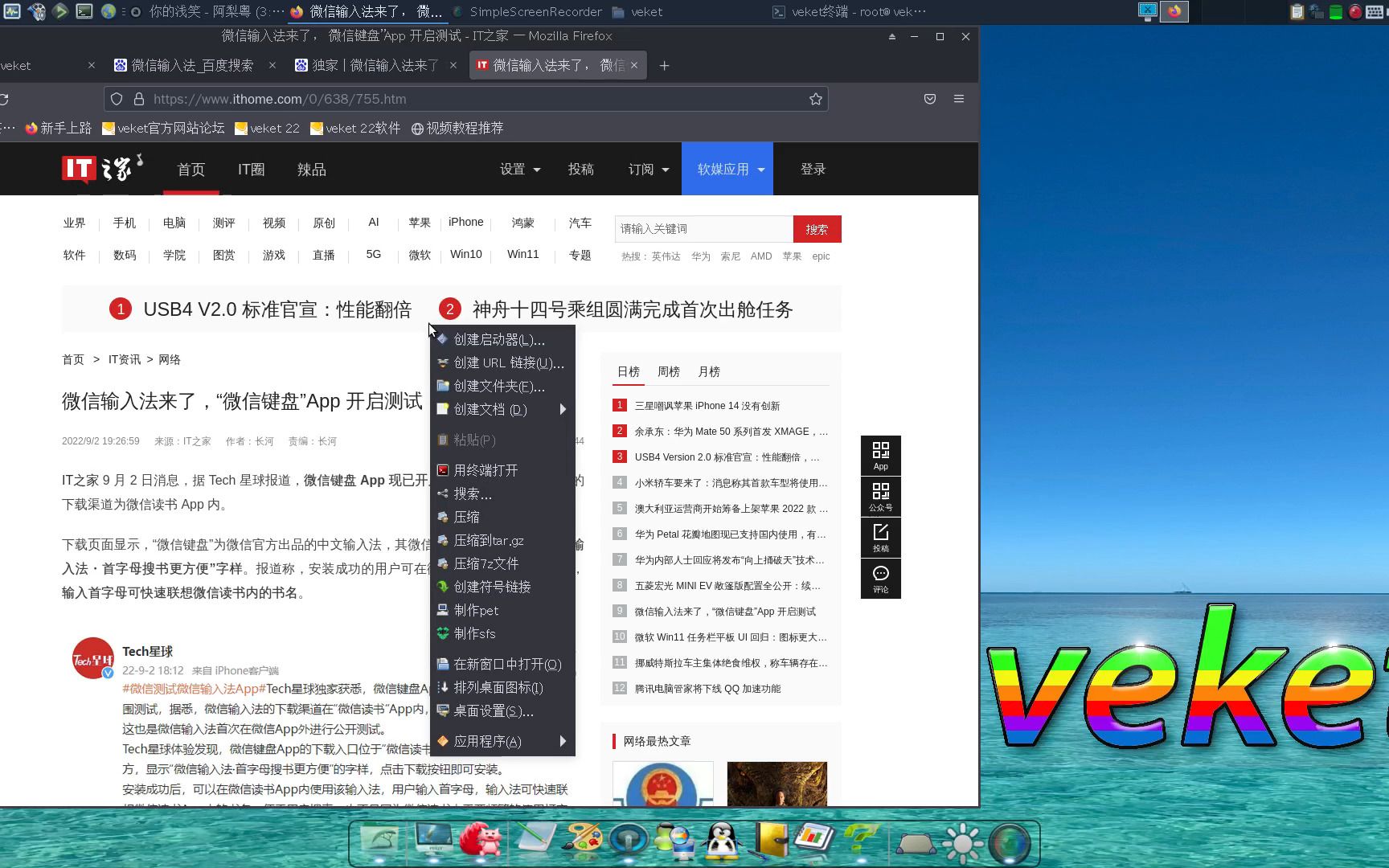This screenshot has height=868, width=1389.
Task: Choose 用终端打开 from the context menu
Action: click(x=502, y=470)
